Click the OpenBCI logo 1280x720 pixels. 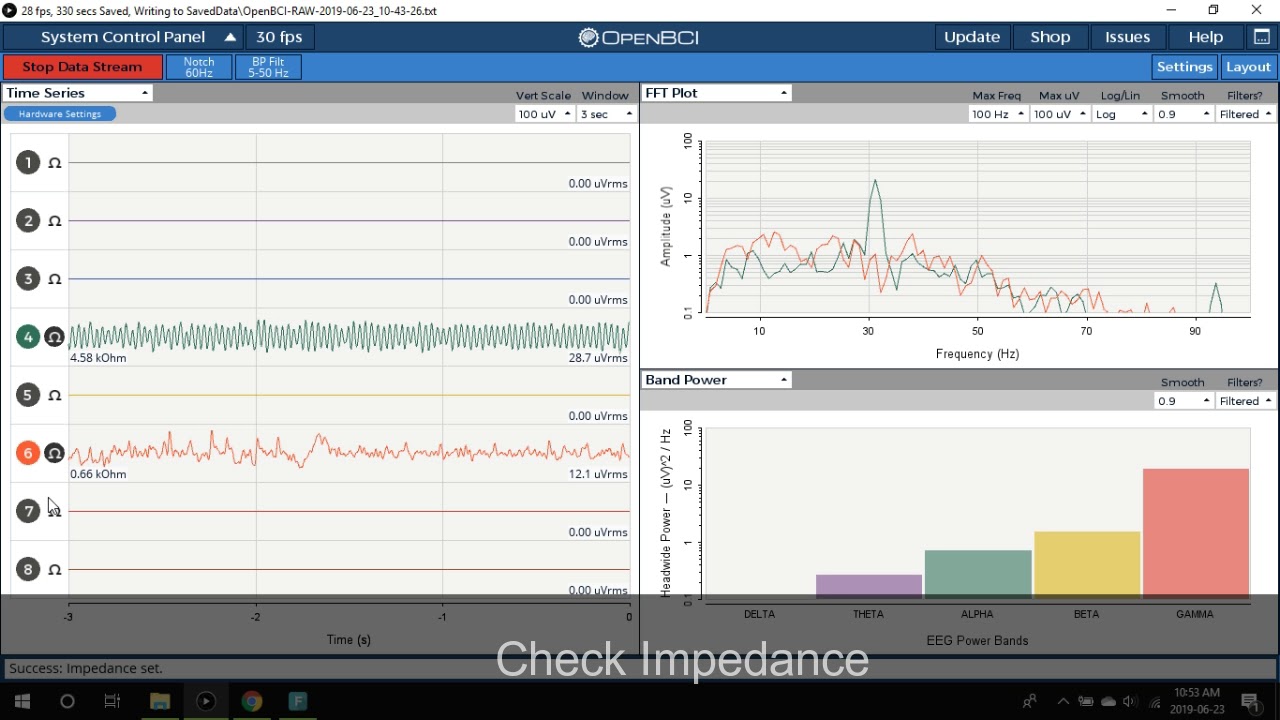[x=639, y=37]
